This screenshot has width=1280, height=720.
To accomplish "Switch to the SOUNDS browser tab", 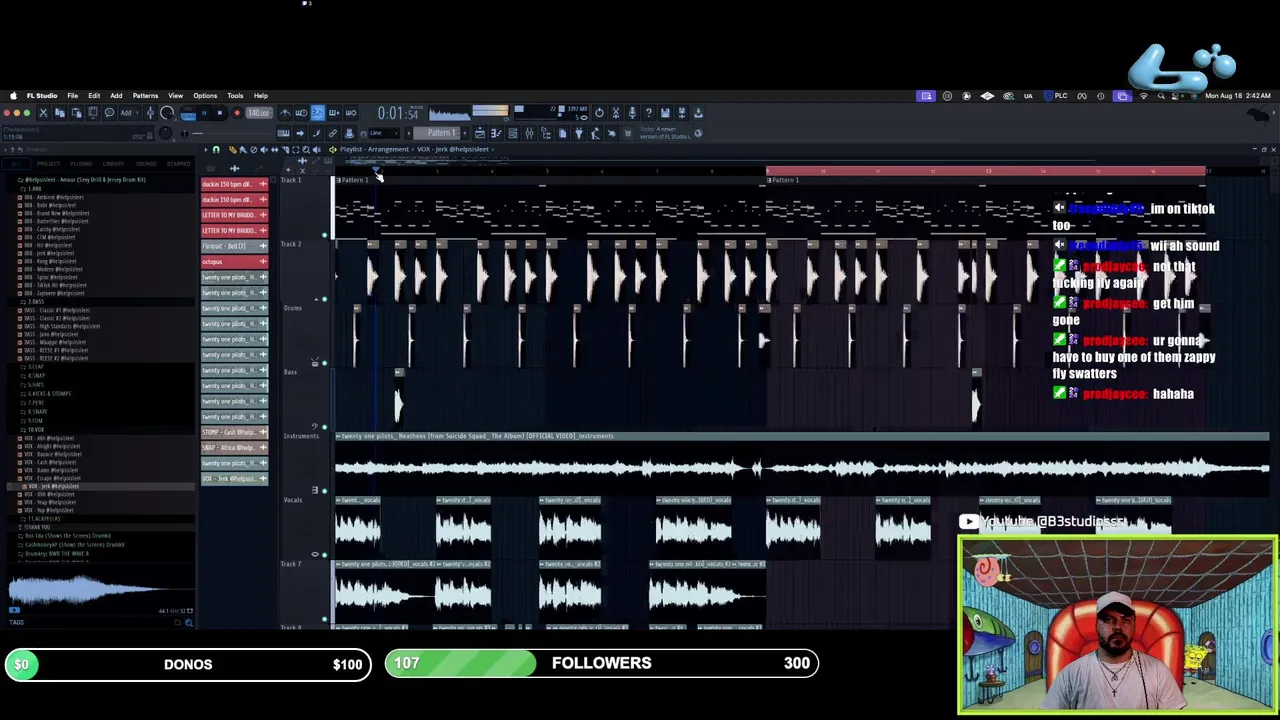I will pyautogui.click(x=147, y=164).
